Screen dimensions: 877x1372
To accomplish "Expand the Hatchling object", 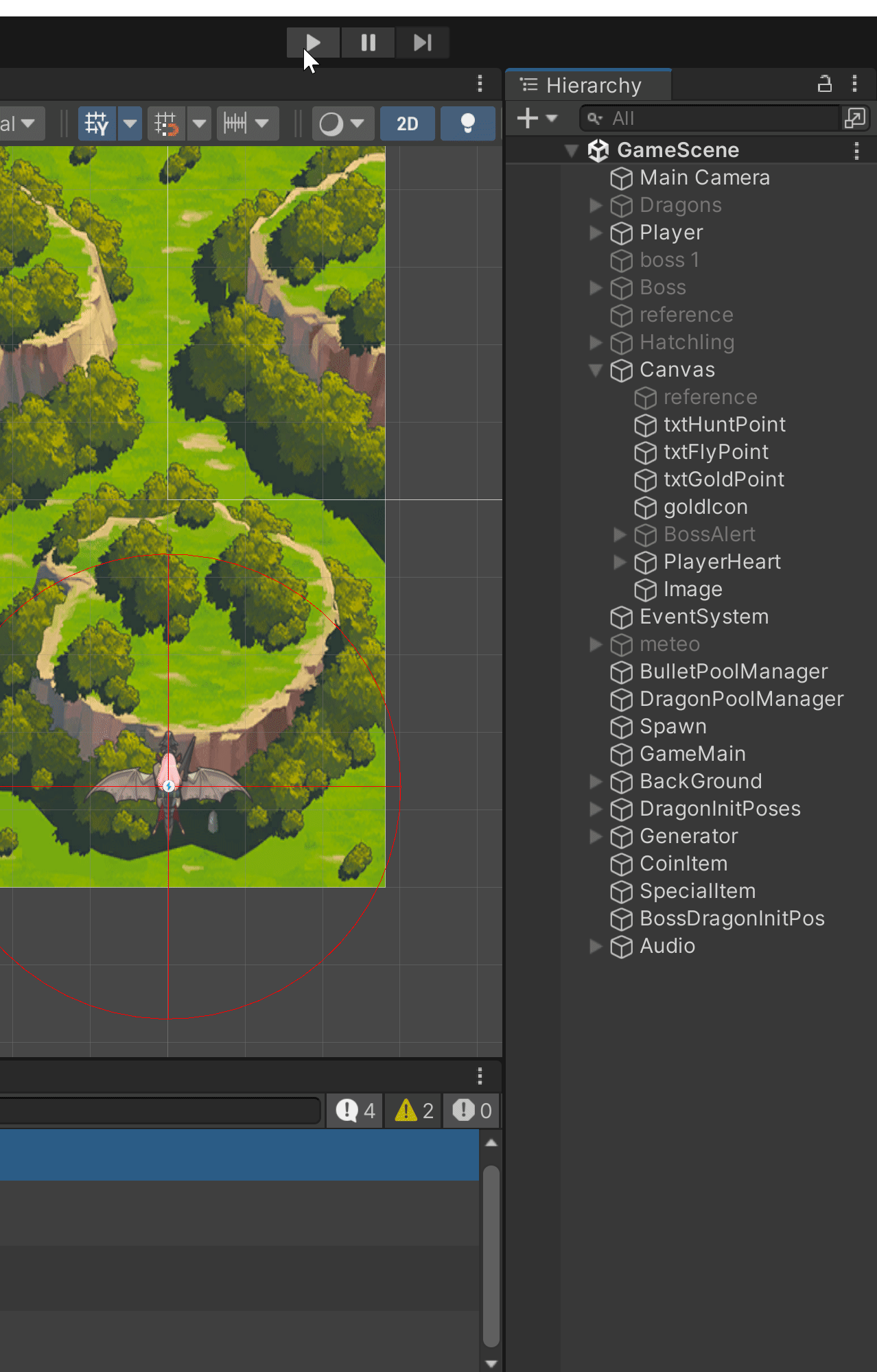I will [x=595, y=342].
